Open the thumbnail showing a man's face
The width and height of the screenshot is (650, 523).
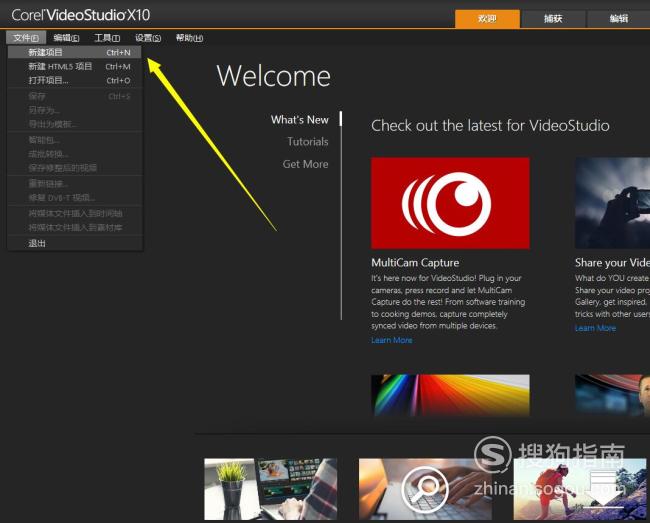click(612, 395)
